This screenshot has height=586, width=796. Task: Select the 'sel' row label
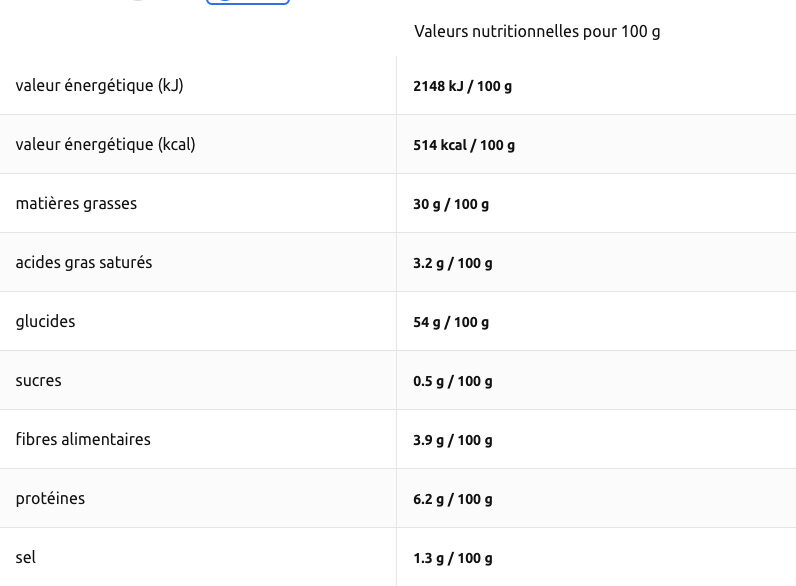[26, 558]
